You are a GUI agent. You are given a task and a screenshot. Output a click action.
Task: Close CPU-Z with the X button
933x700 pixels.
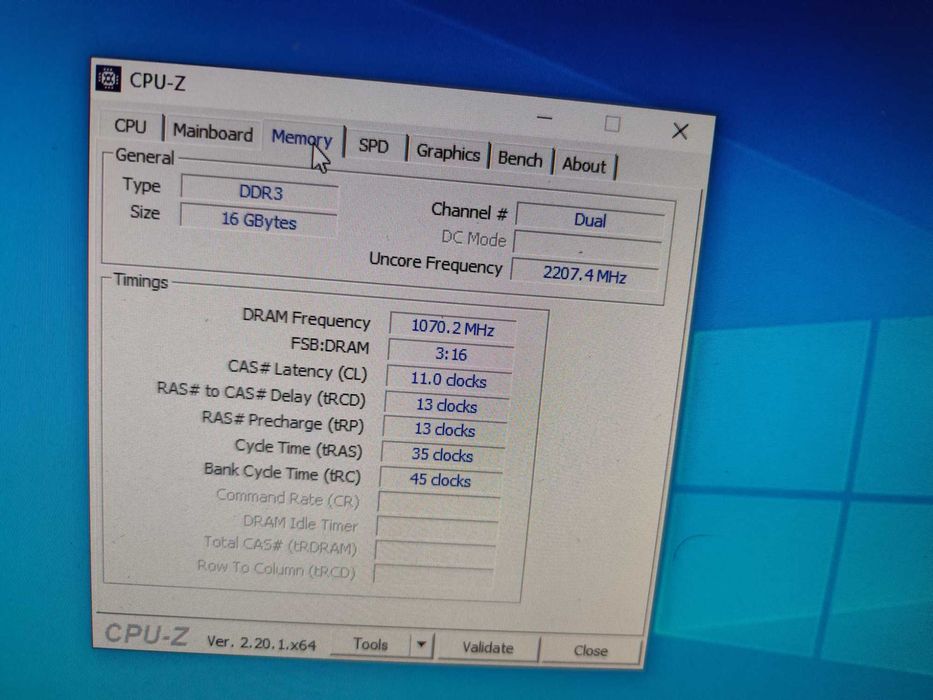pyautogui.click(x=680, y=131)
